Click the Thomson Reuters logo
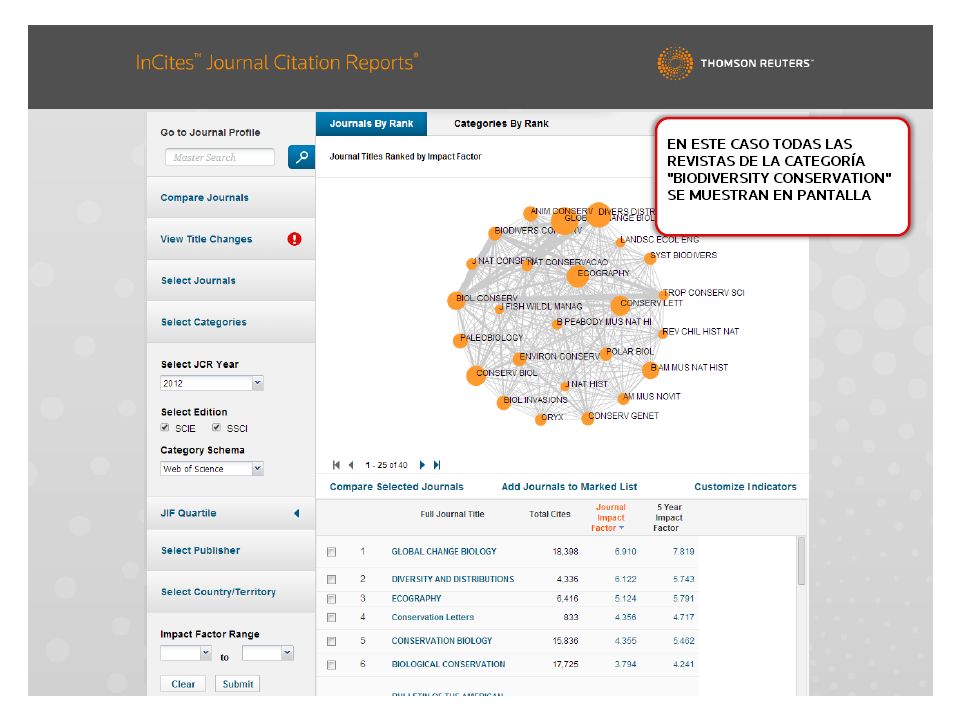960x720 pixels. tap(735, 63)
